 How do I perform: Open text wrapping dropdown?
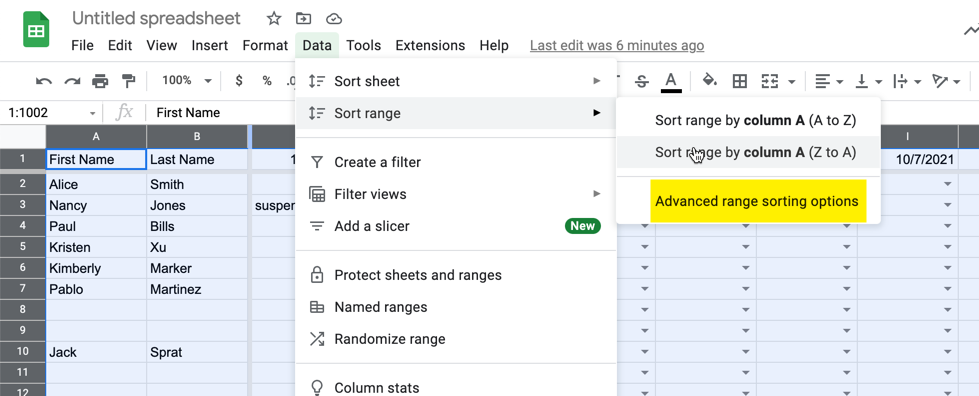[x=907, y=81]
